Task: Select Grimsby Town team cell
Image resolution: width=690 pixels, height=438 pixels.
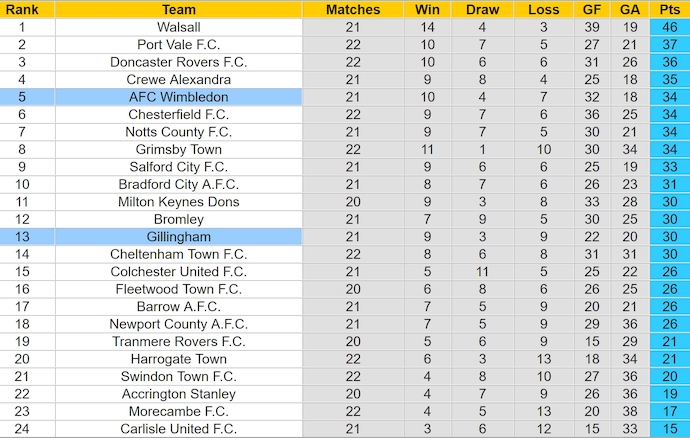Action: [179, 149]
